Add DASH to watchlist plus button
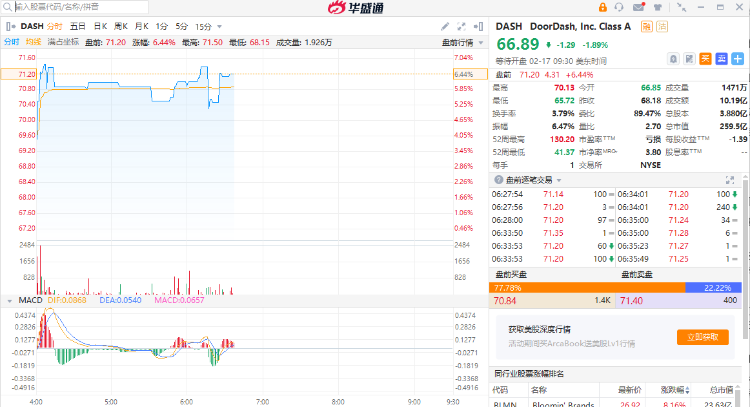Screen dimensions: 750x407 pos(738,59)
